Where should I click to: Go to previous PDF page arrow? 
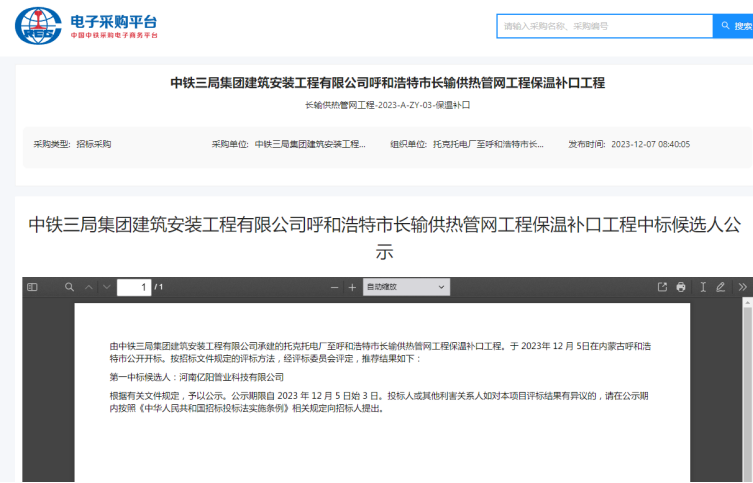pyautogui.click(x=88, y=287)
